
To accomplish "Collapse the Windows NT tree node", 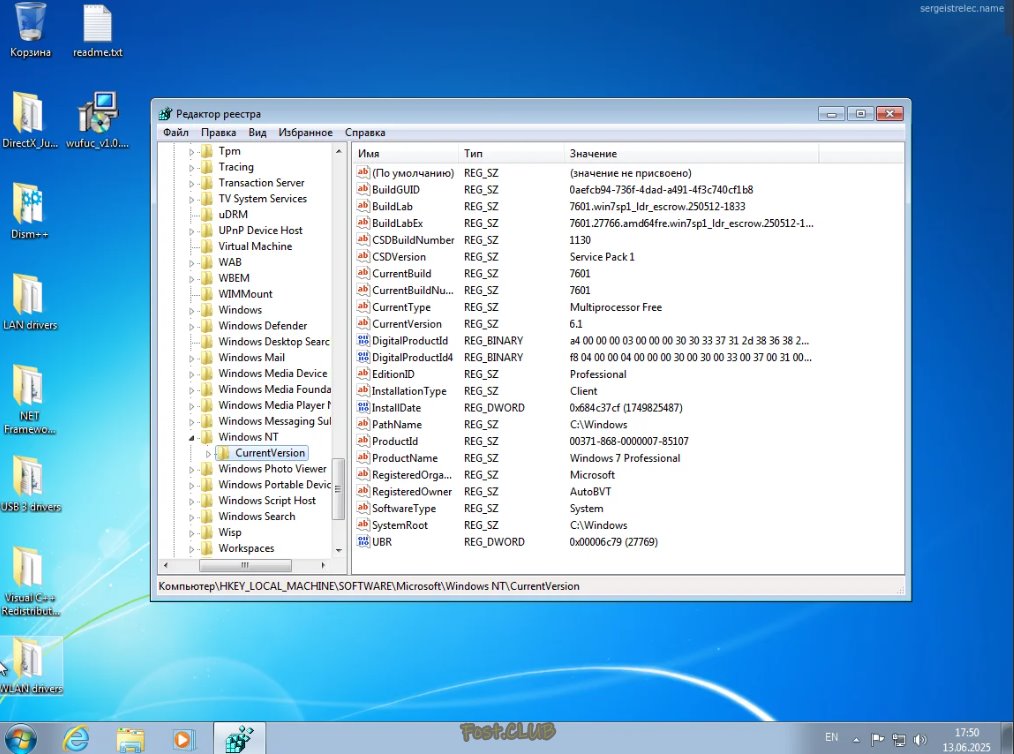I will [191, 438].
